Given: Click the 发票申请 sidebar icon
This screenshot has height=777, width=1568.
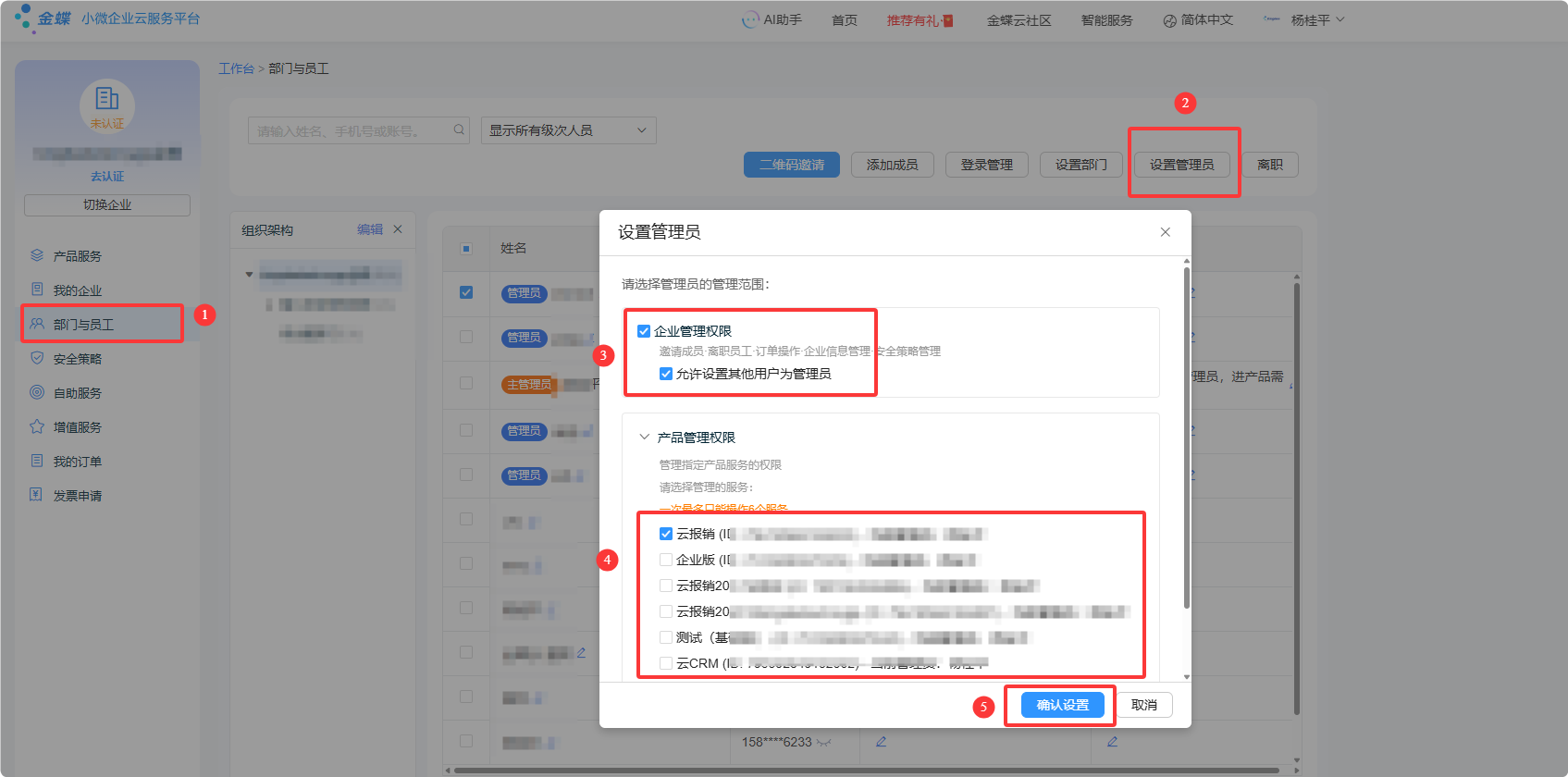Looking at the screenshot, I should 37,495.
